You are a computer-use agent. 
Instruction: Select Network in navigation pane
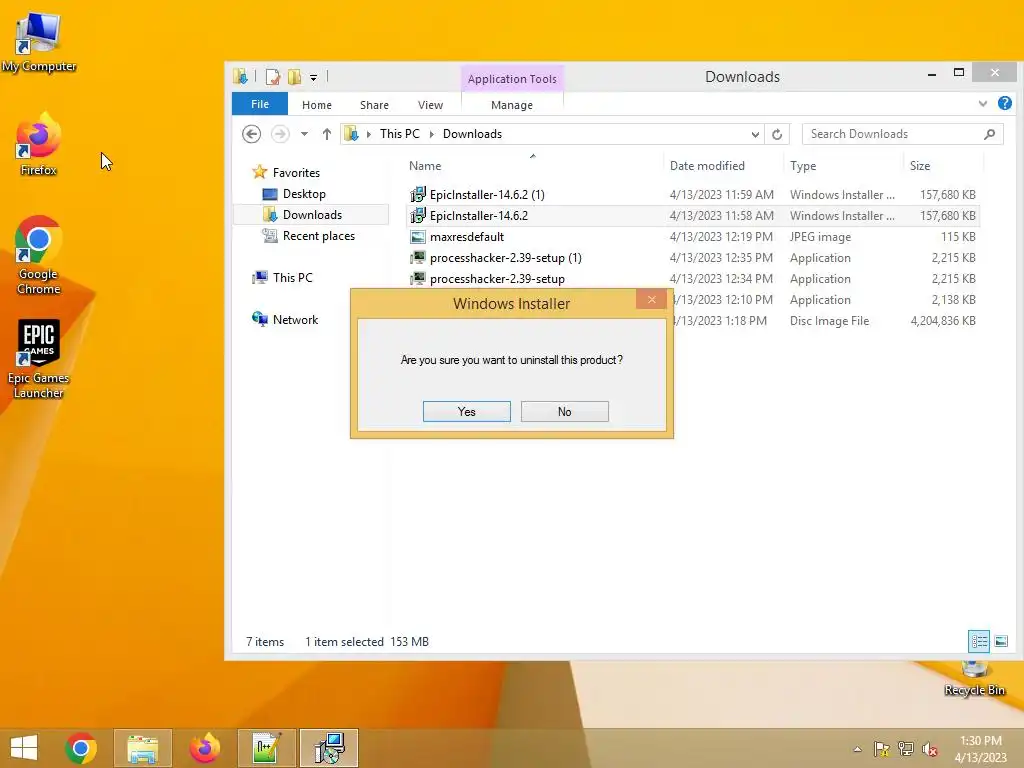pos(295,319)
